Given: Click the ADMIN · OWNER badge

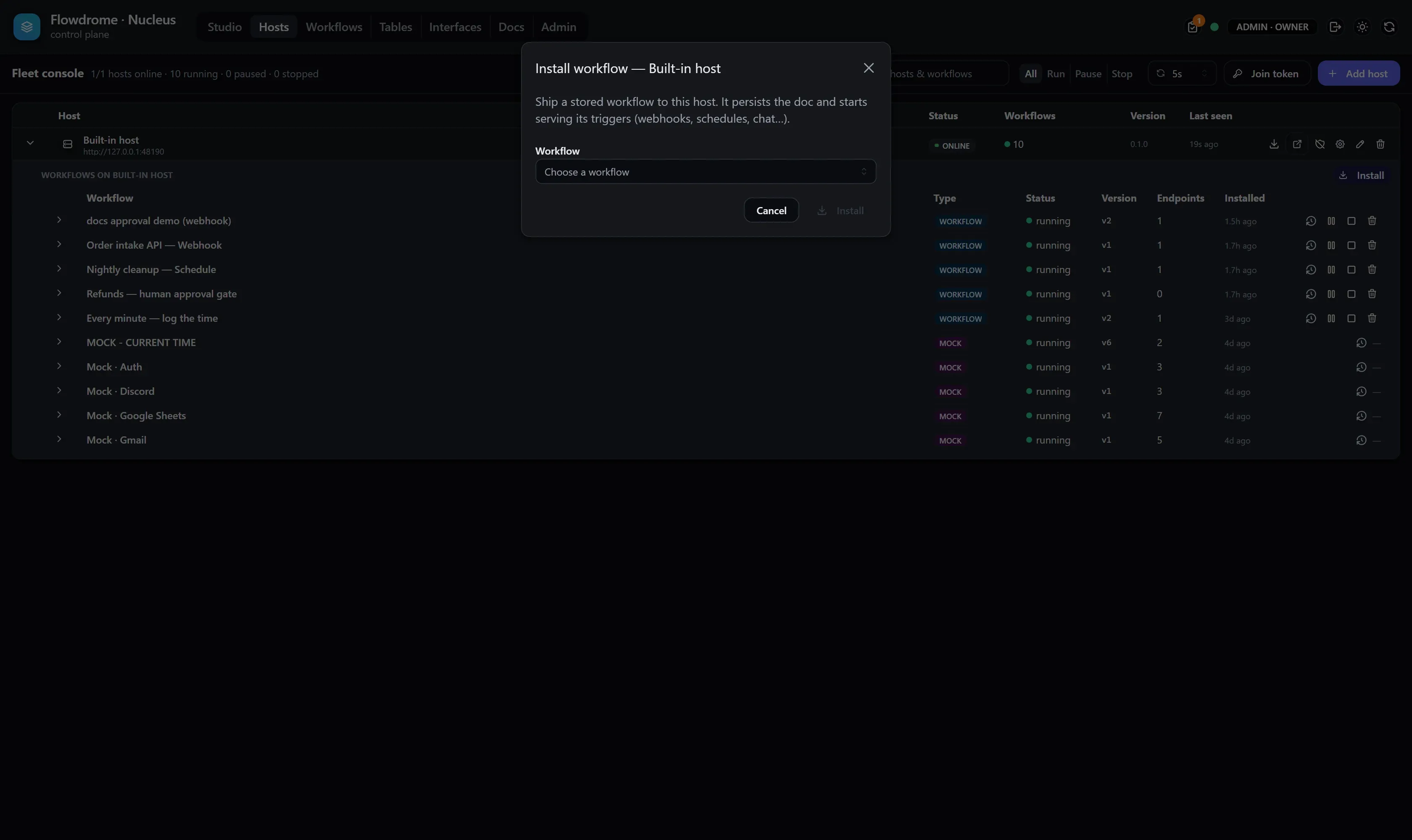Looking at the screenshot, I should pyautogui.click(x=1272, y=26).
